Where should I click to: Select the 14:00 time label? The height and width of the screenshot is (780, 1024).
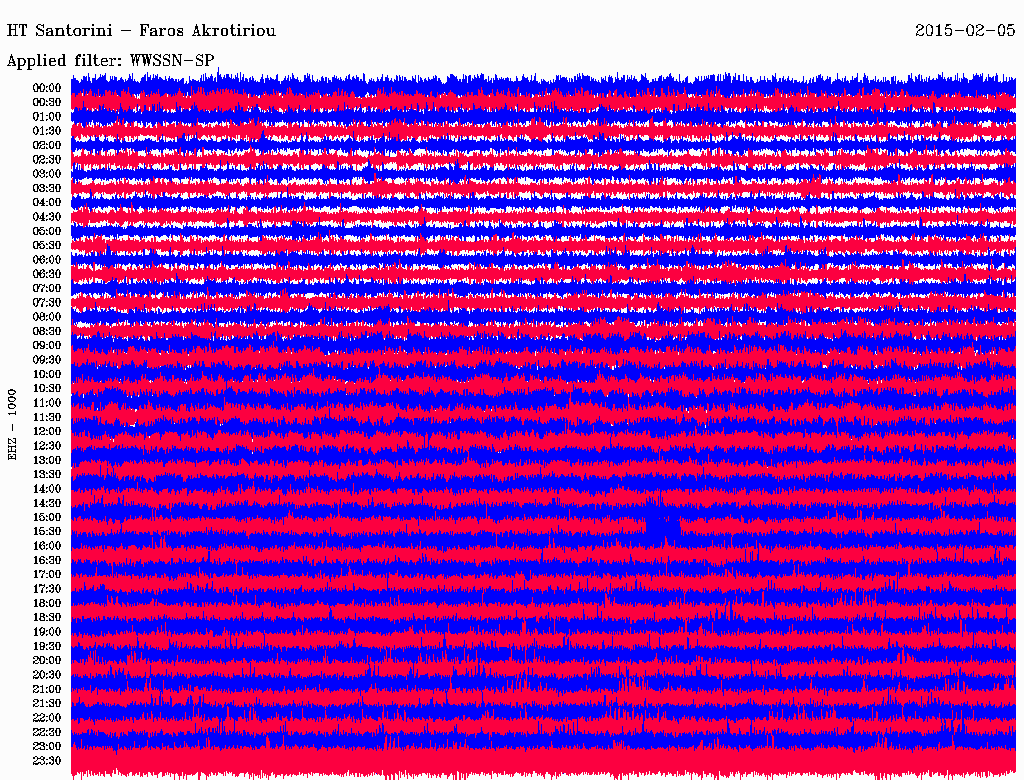46,489
